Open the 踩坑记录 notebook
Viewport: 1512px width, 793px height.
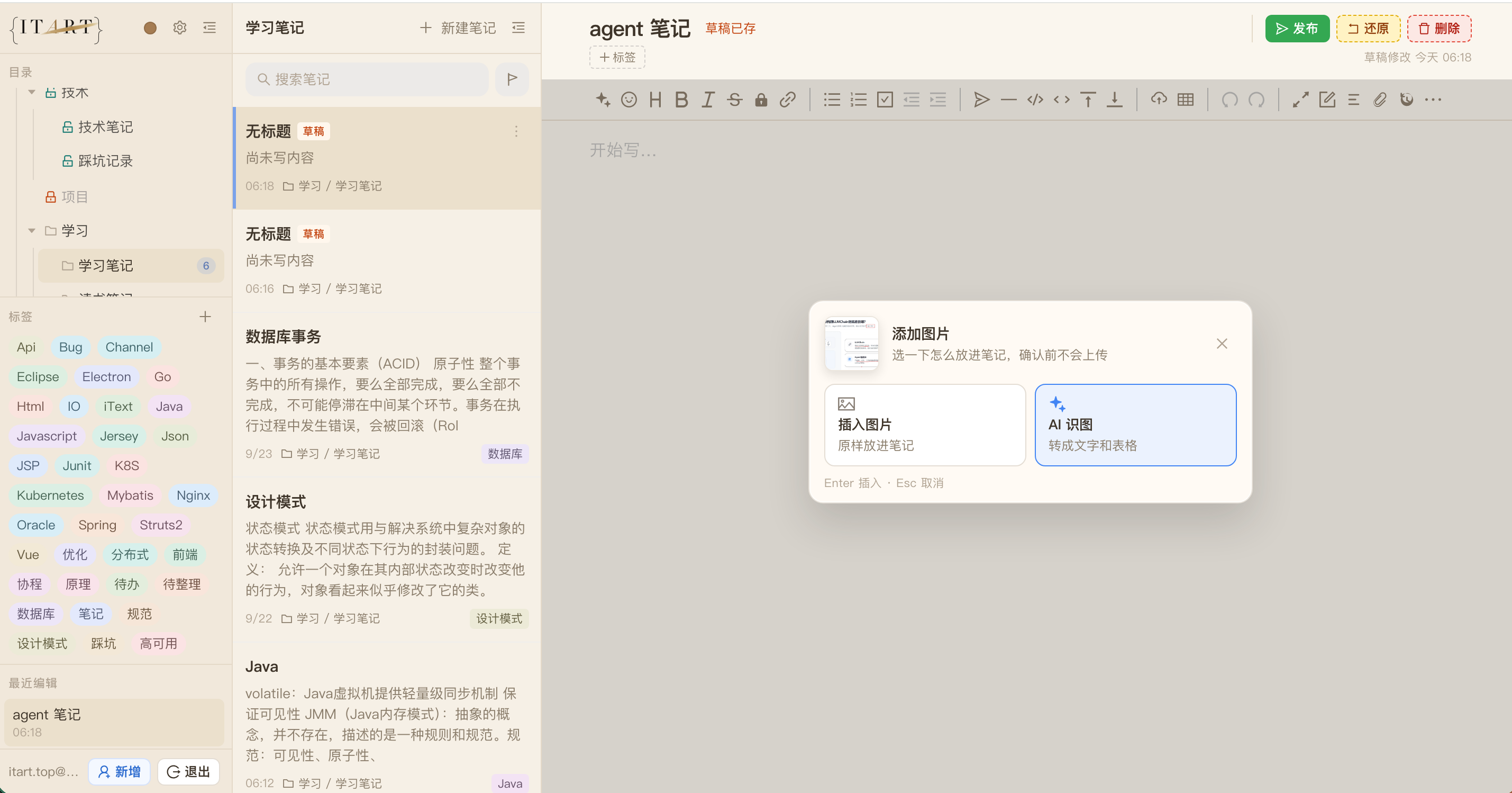pos(106,161)
